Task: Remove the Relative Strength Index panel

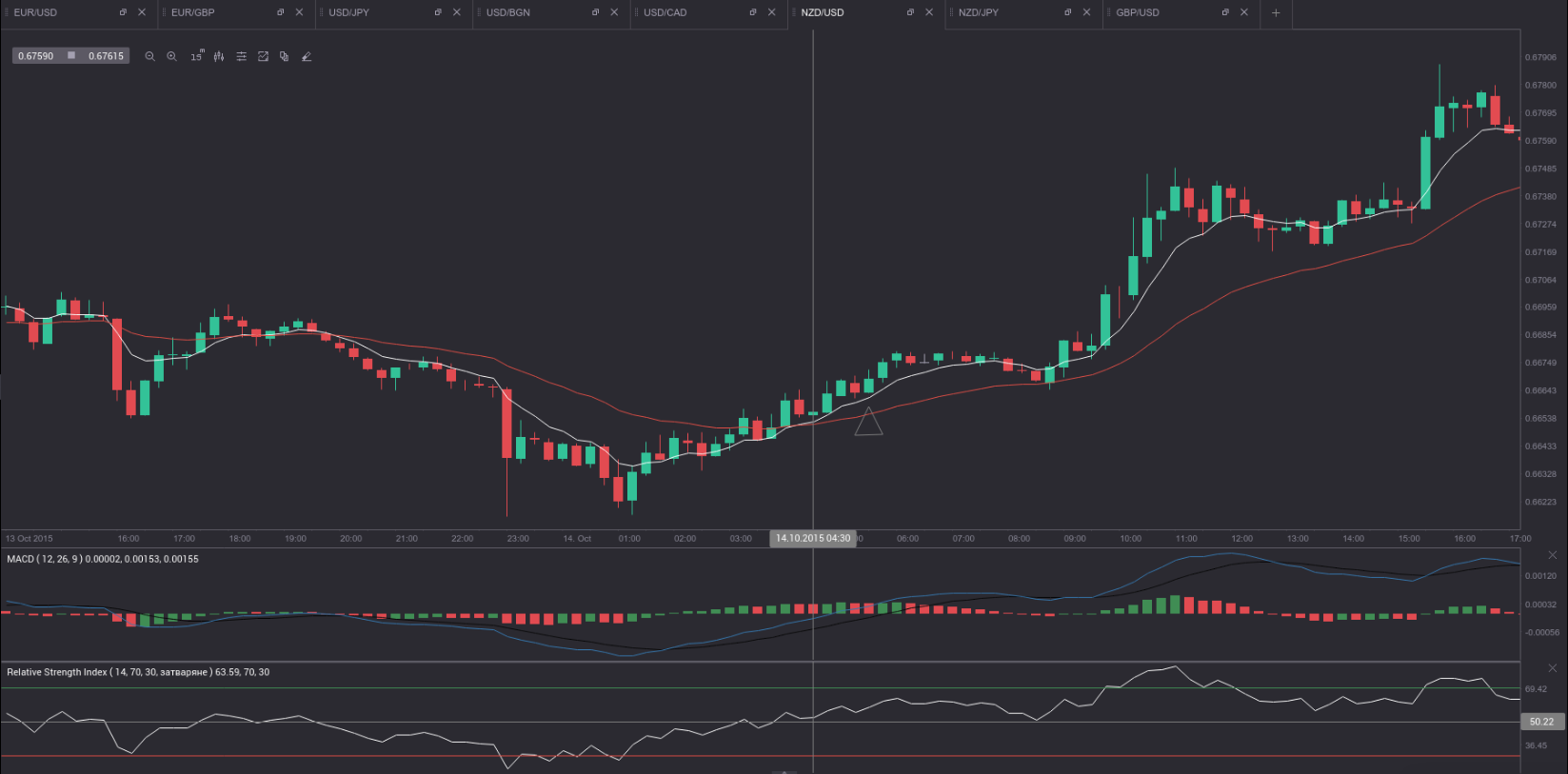Action: 1553,668
